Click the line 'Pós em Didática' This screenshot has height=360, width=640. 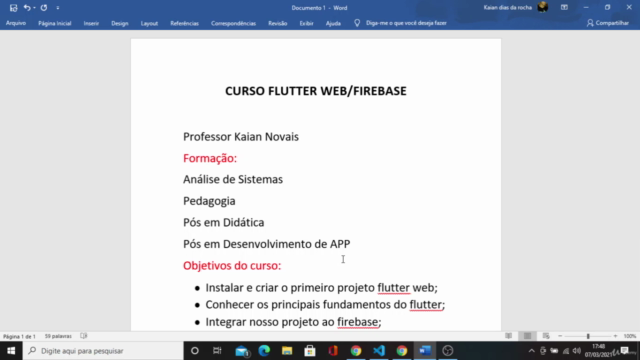223,222
